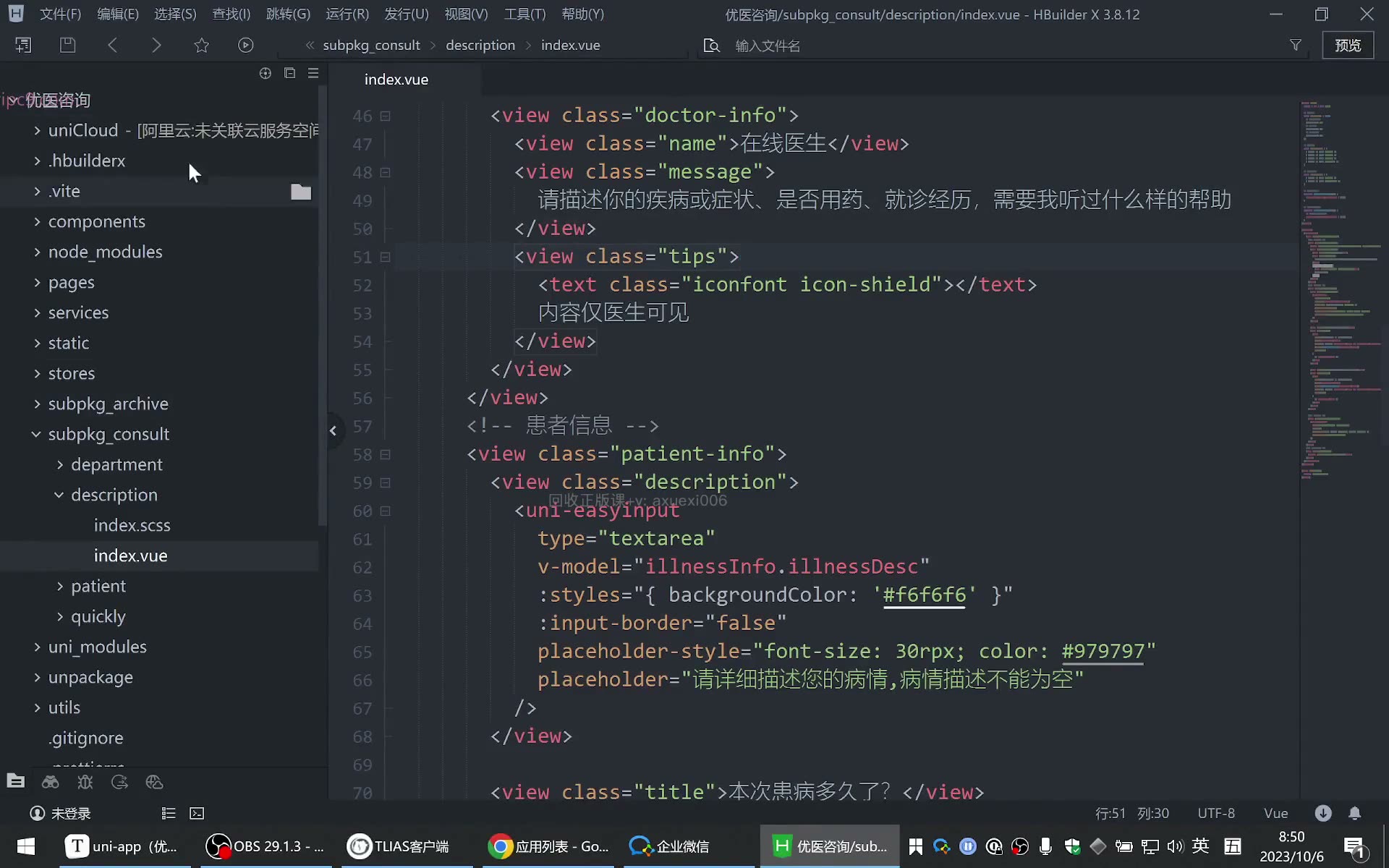Click the save file toolbar icon
This screenshot has height=868, width=1389.
pyautogui.click(x=67, y=45)
